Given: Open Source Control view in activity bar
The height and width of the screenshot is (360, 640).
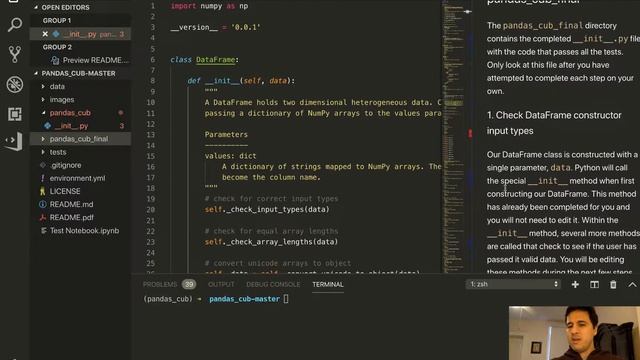Looking at the screenshot, I should pyautogui.click(x=15, y=54).
